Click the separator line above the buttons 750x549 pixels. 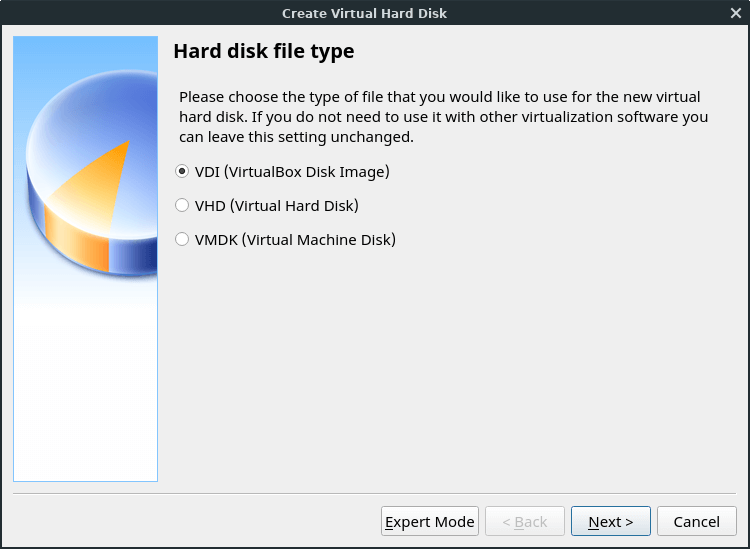point(375,493)
